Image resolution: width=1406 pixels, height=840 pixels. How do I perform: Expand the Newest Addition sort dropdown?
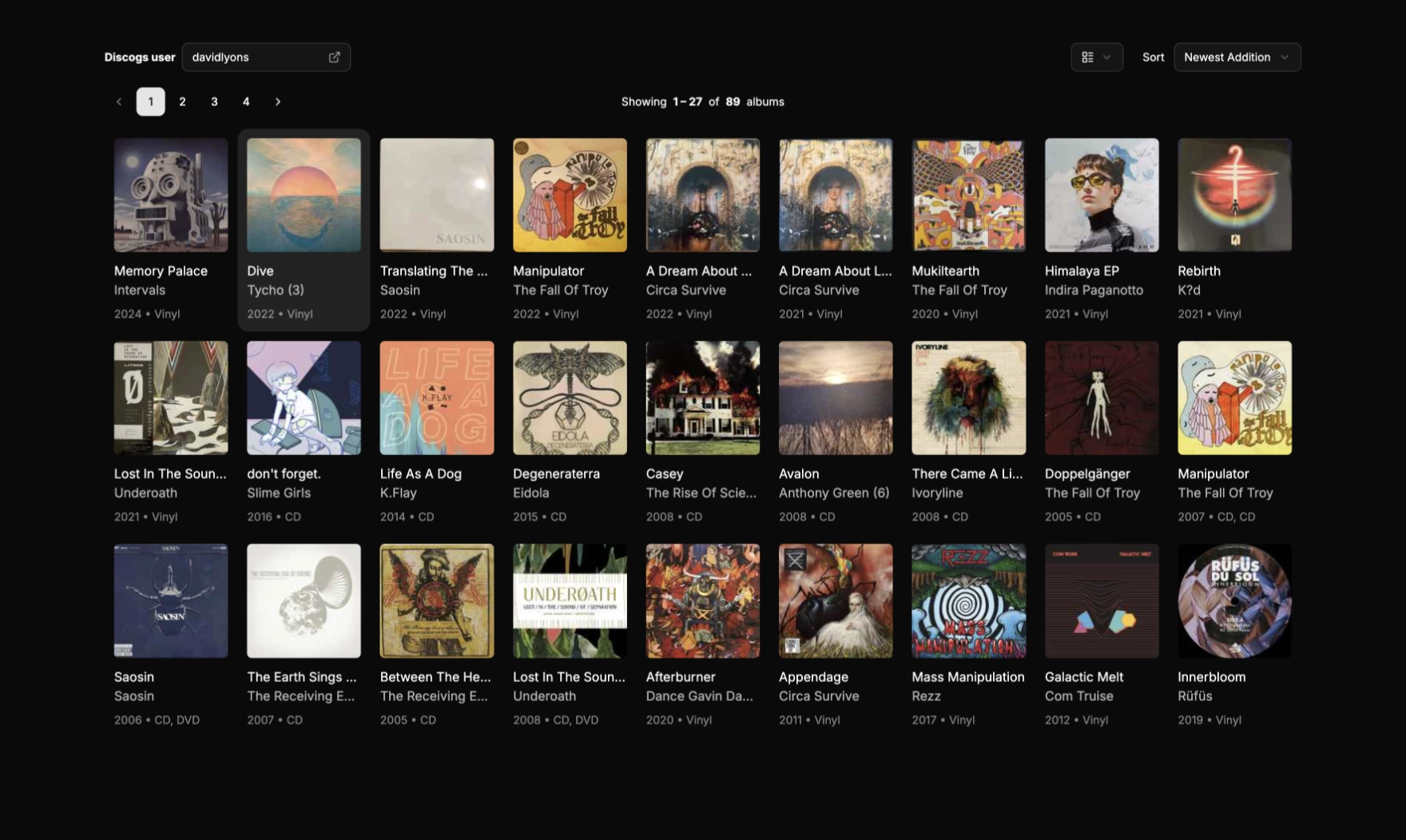point(1237,57)
